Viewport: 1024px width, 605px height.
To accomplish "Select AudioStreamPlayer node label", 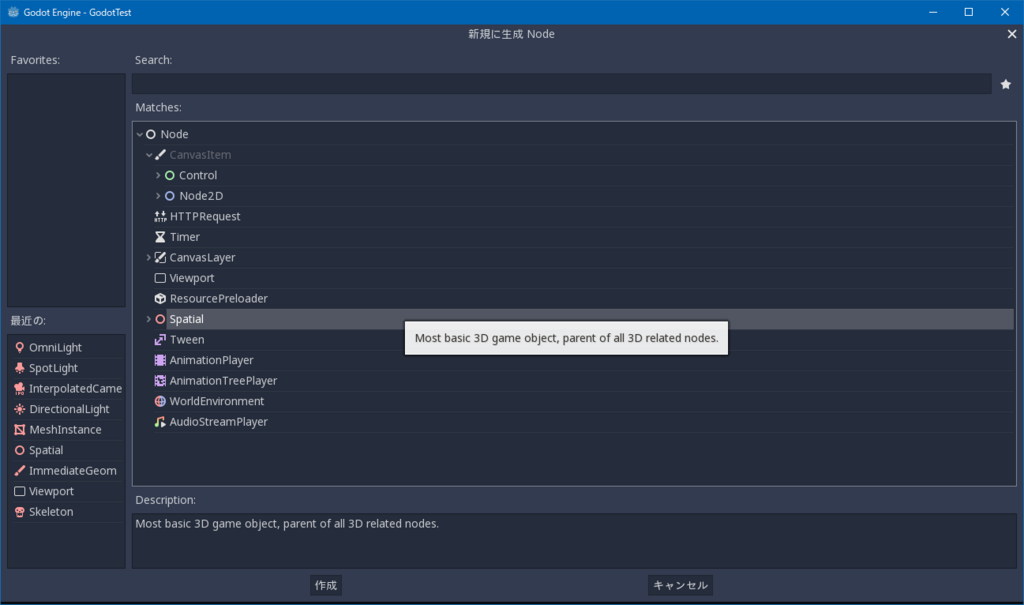I will [x=219, y=422].
